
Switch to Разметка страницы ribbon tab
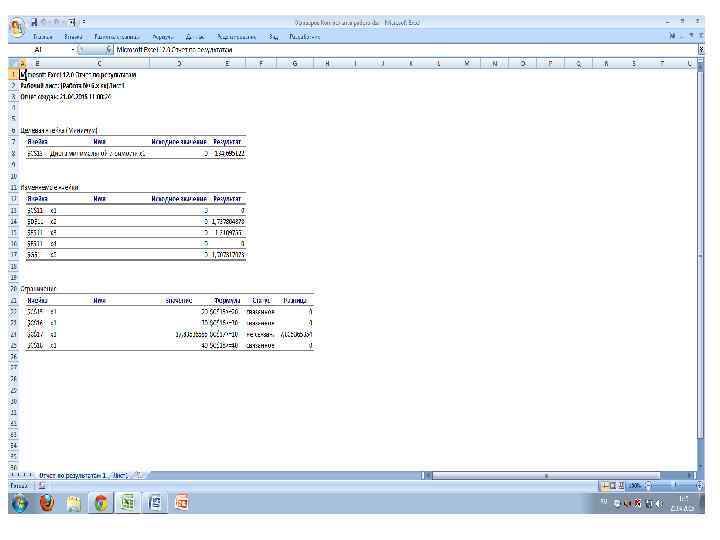coord(117,37)
